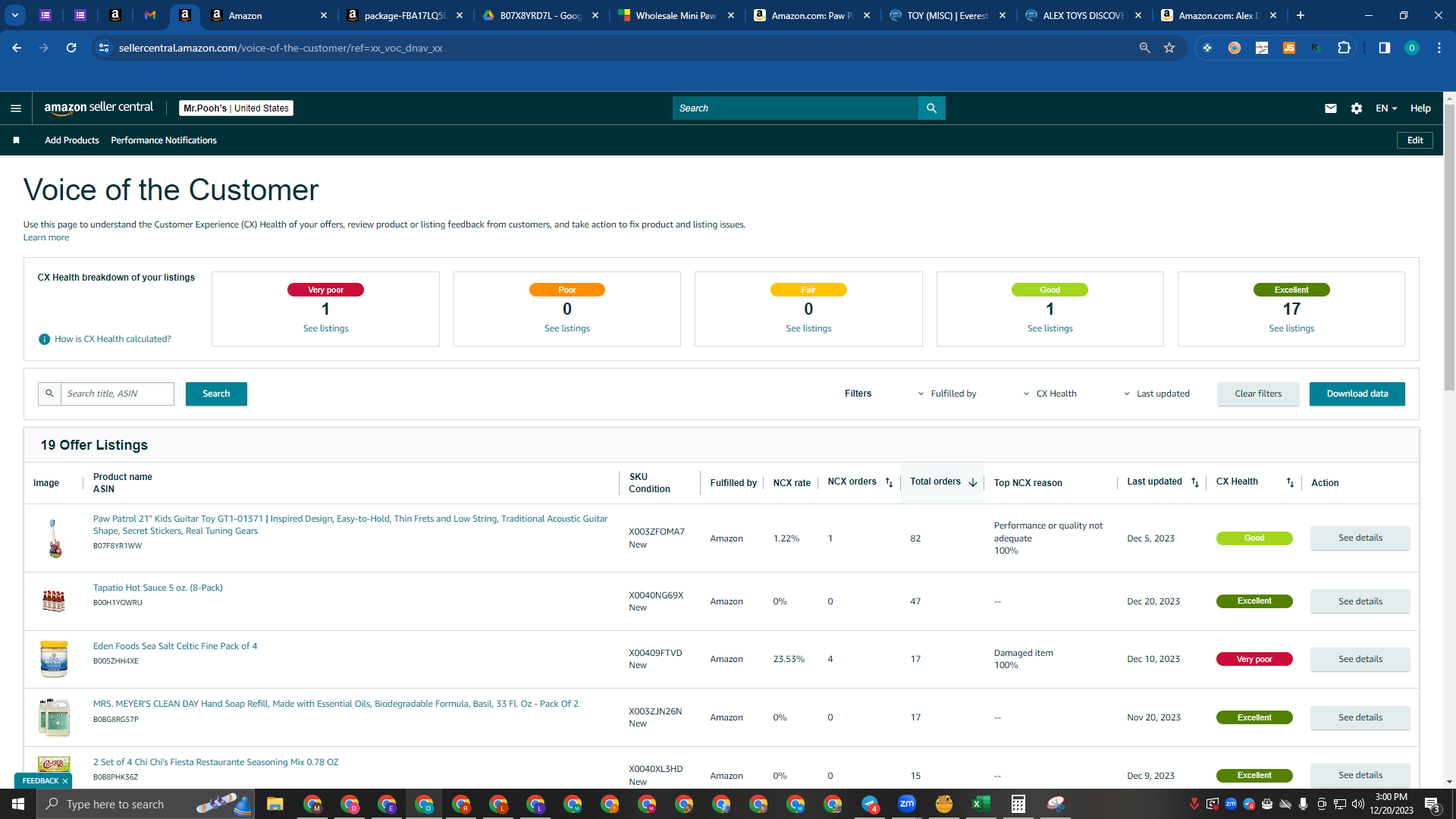Open Chrome three-dot menu
Screen dimensions: 1456x819
pos(1439,48)
